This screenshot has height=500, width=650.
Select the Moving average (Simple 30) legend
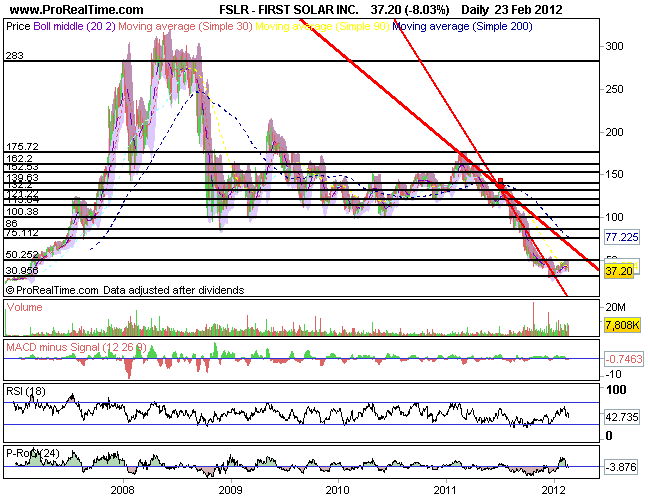pyautogui.click(x=185, y=26)
